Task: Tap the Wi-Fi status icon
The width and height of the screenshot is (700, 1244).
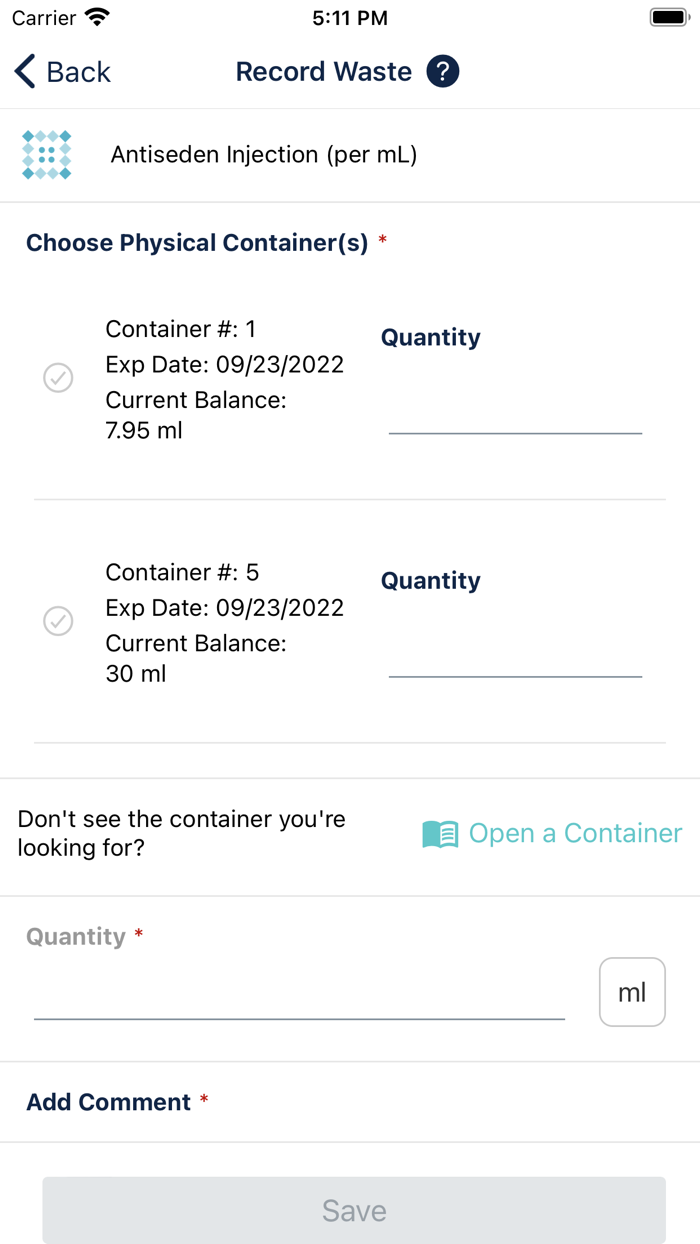Action: [97, 17]
